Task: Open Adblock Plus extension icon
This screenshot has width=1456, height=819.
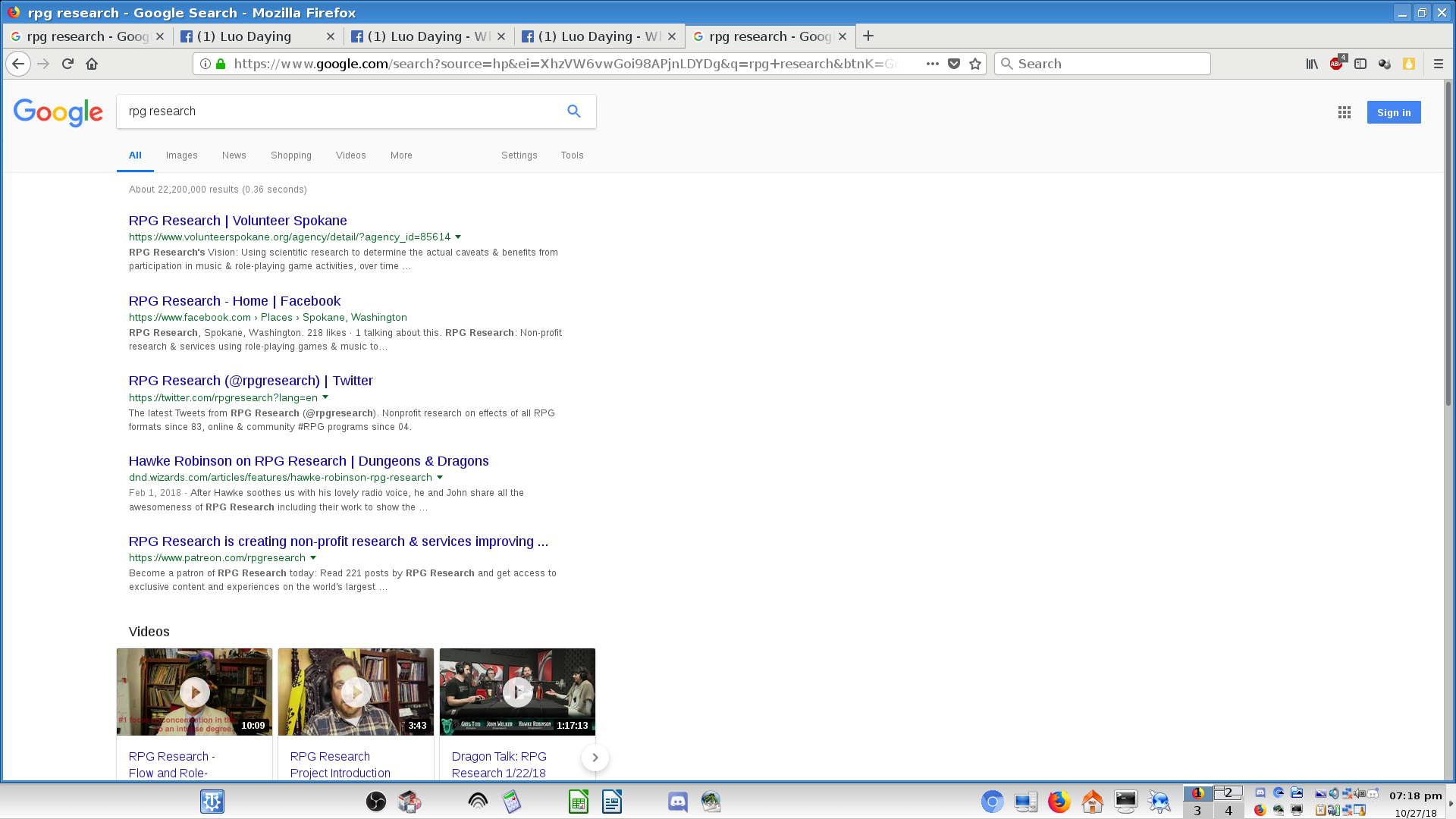Action: point(1336,64)
